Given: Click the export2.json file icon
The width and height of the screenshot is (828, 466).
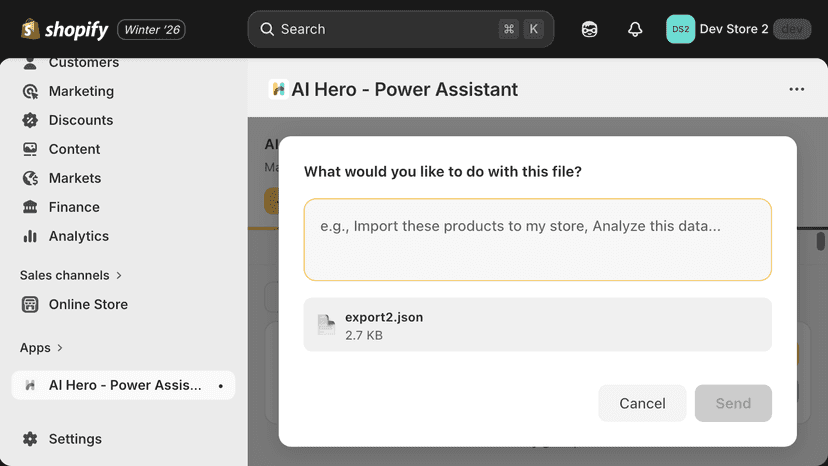Looking at the screenshot, I should (326, 324).
